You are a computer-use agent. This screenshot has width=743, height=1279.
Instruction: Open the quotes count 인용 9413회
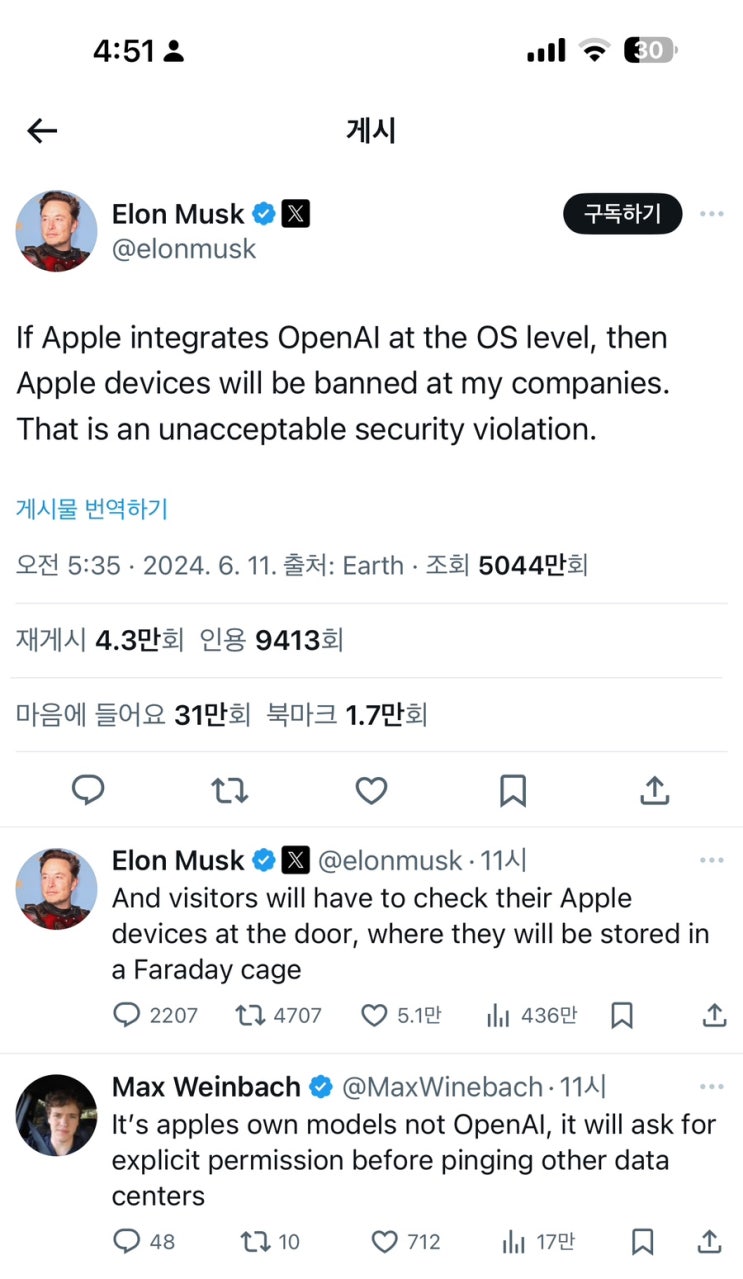coord(272,640)
